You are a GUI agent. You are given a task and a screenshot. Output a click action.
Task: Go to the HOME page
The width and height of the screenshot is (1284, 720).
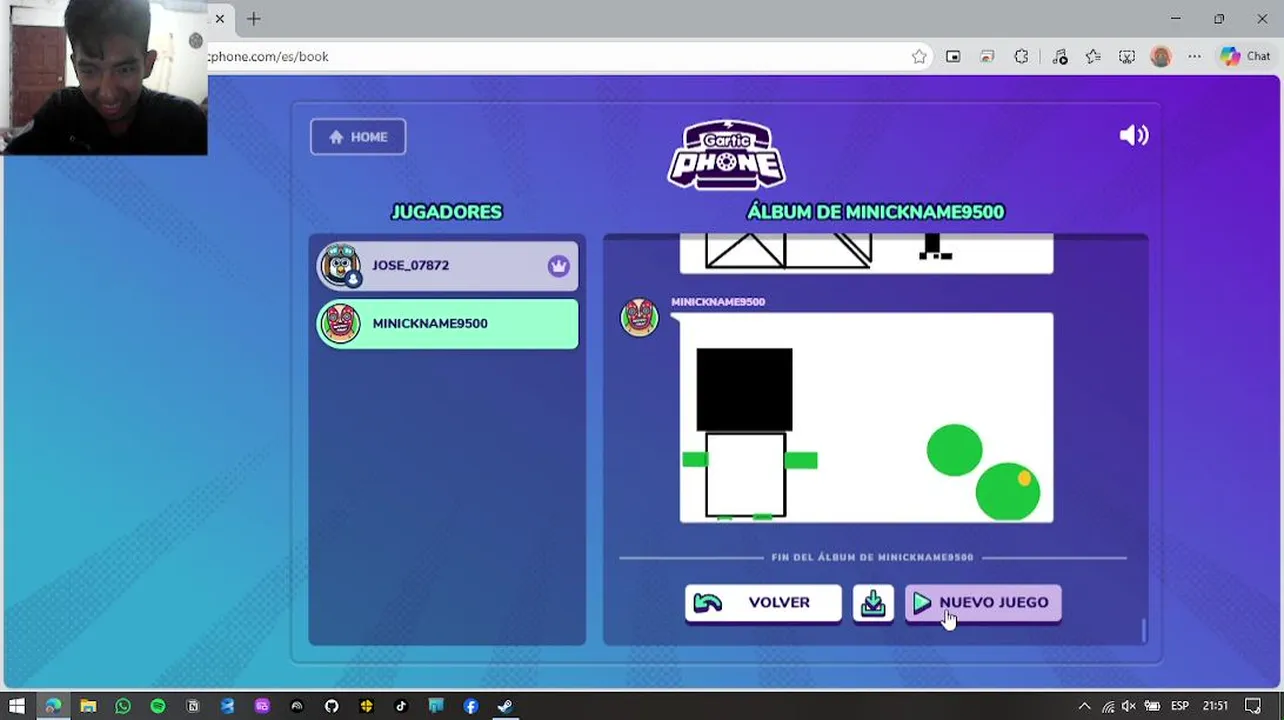tap(358, 137)
